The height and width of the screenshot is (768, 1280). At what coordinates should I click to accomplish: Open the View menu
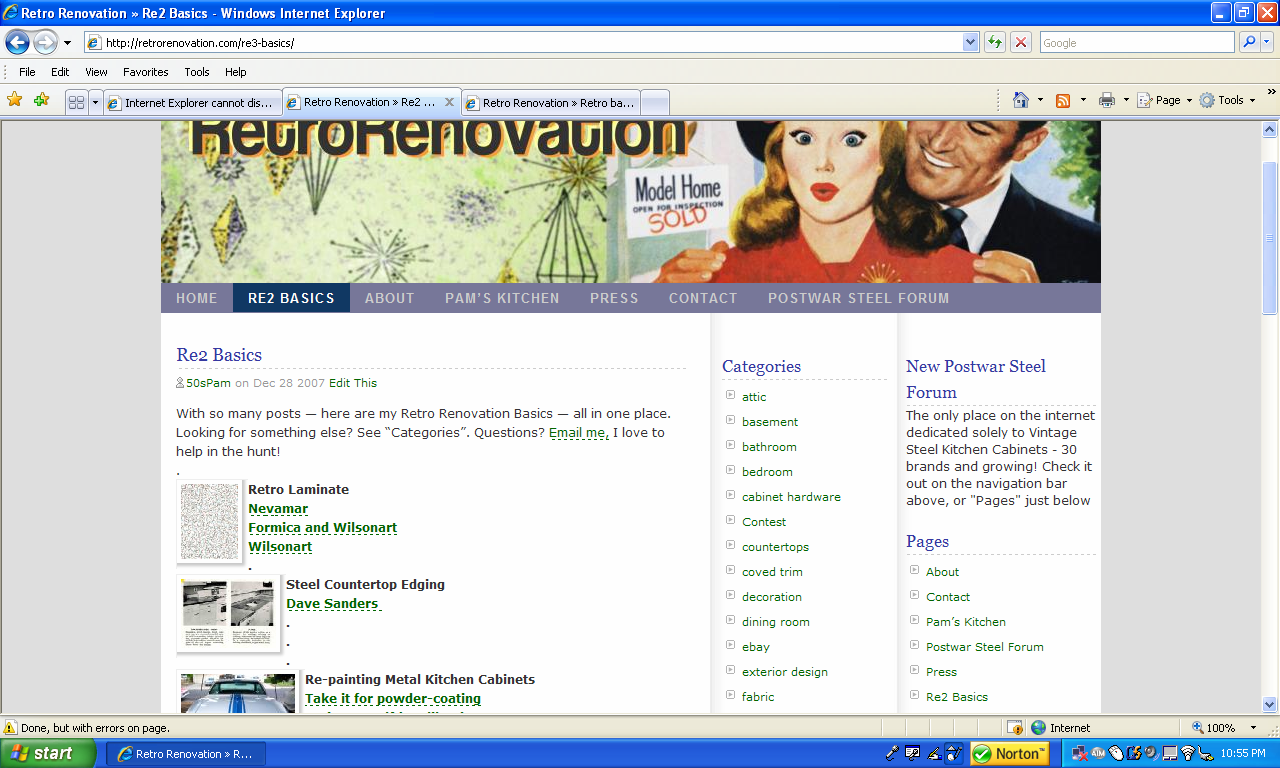click(x=96, y=72)
